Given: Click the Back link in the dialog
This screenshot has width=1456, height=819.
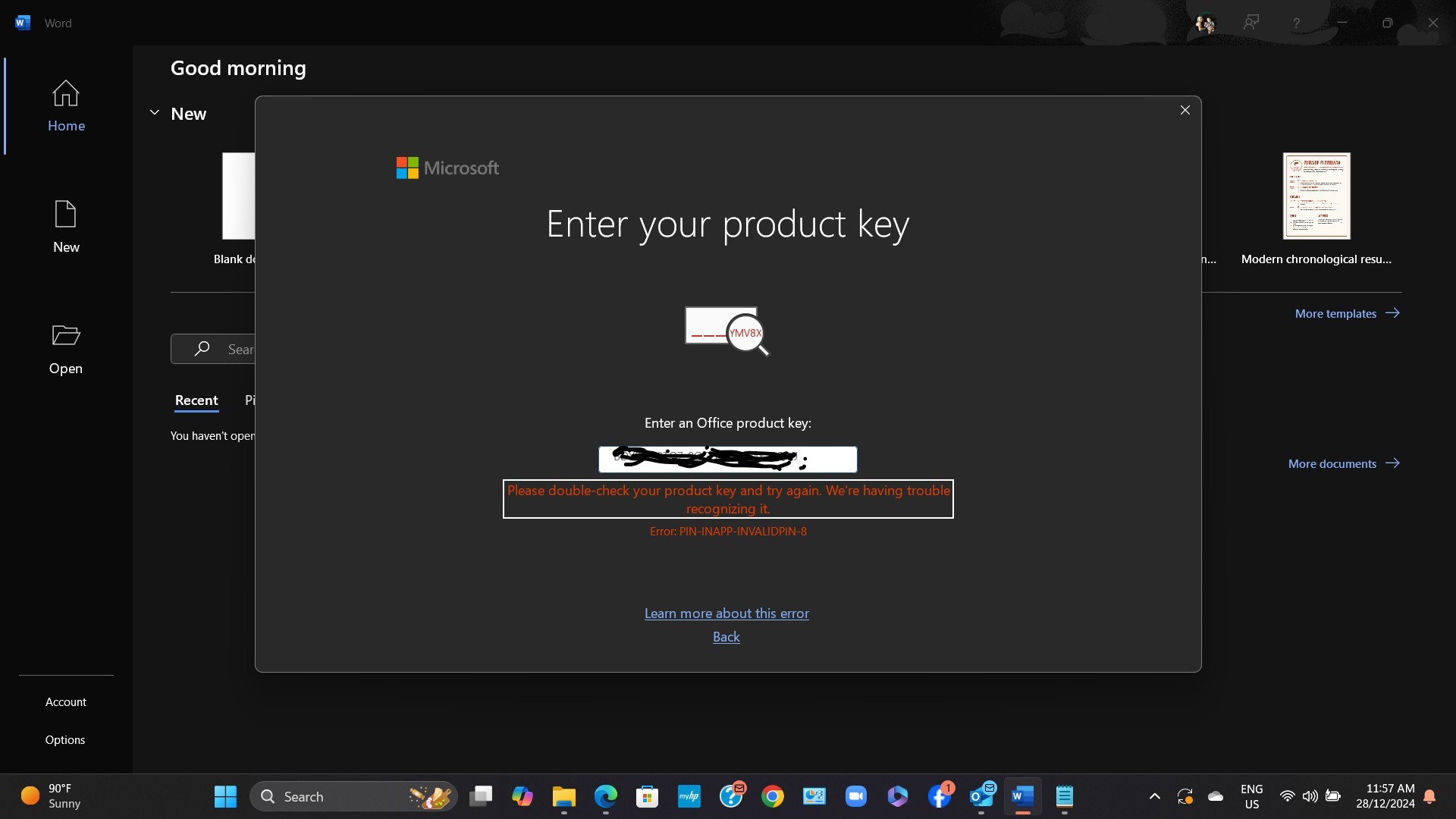Looking at the screenshot, I should (726, 637).
